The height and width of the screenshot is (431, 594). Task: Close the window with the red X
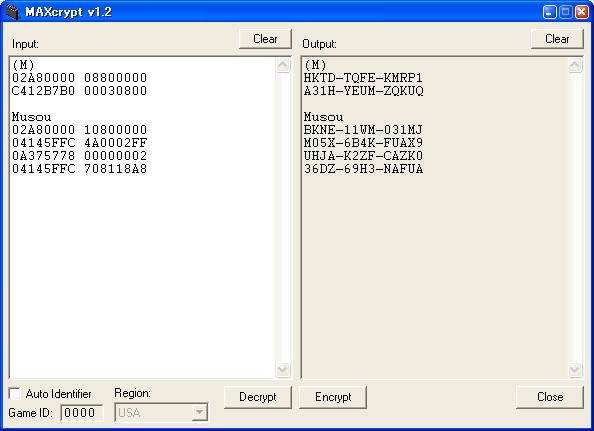point(581,12)
